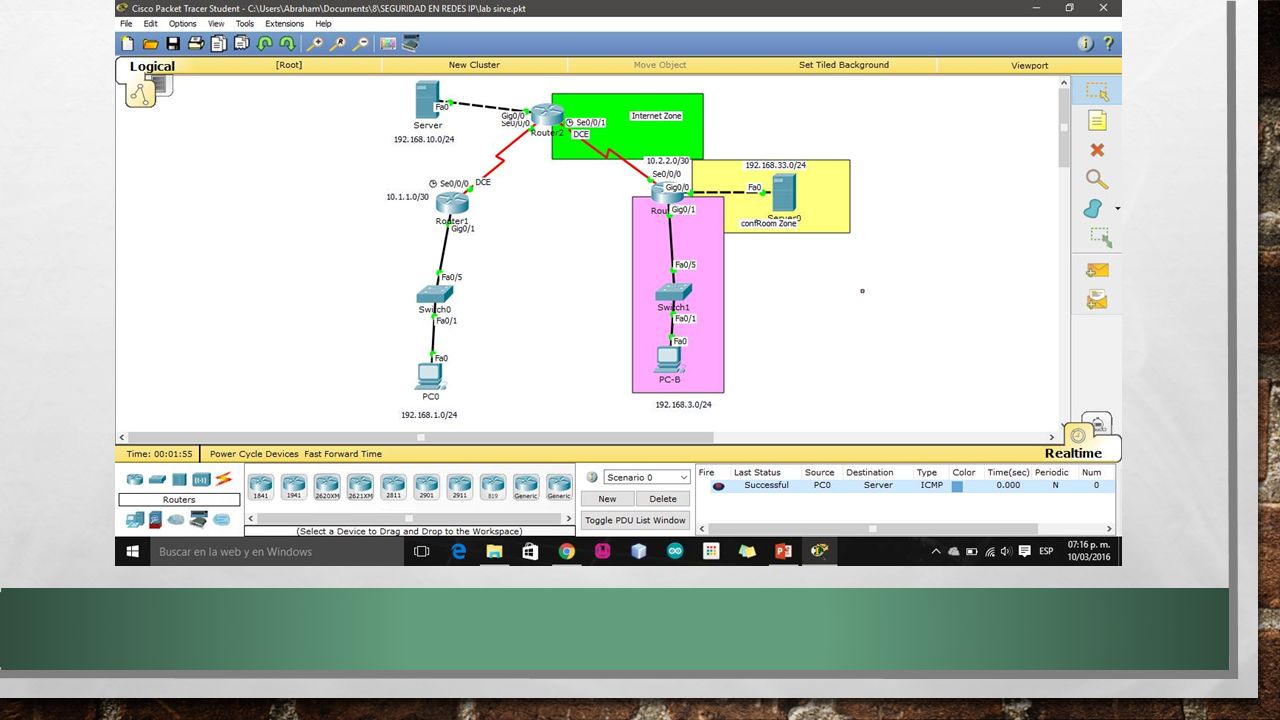Expand the shape tool's dropdown arrow
This screenshot has height=720, width=1280.
pos(1117,209)
